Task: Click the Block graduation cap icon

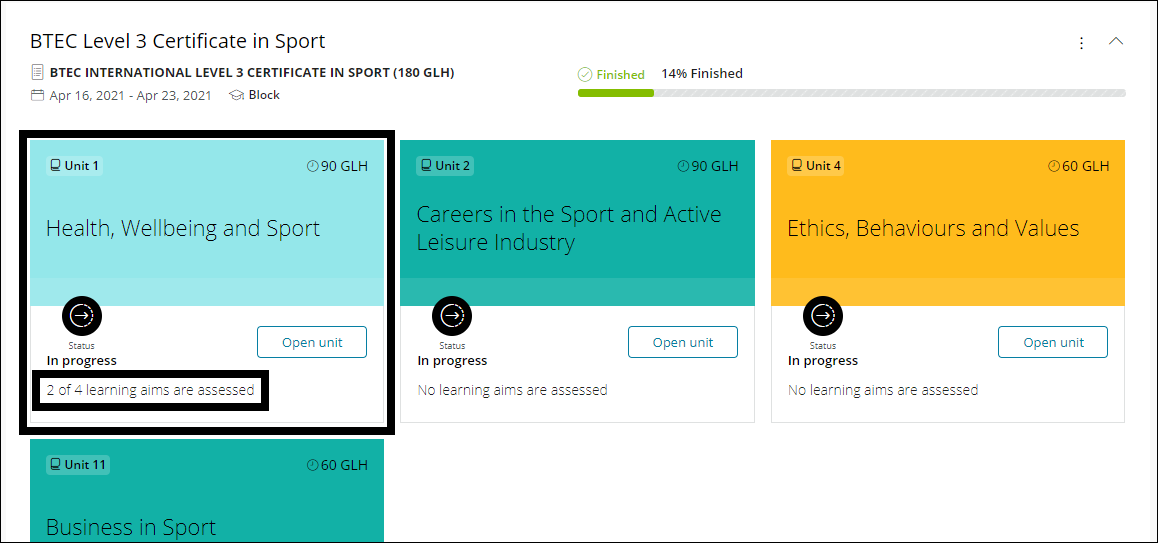Action: pos(237,95)
